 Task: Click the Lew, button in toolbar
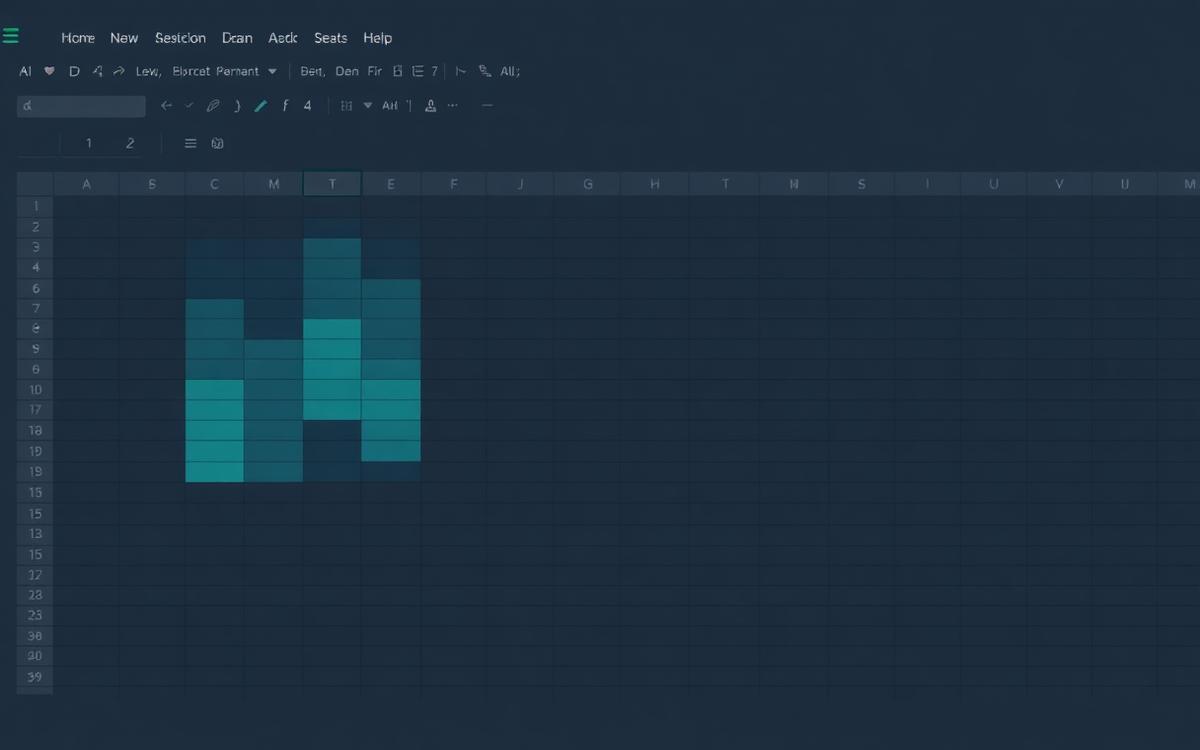[148, 71]
